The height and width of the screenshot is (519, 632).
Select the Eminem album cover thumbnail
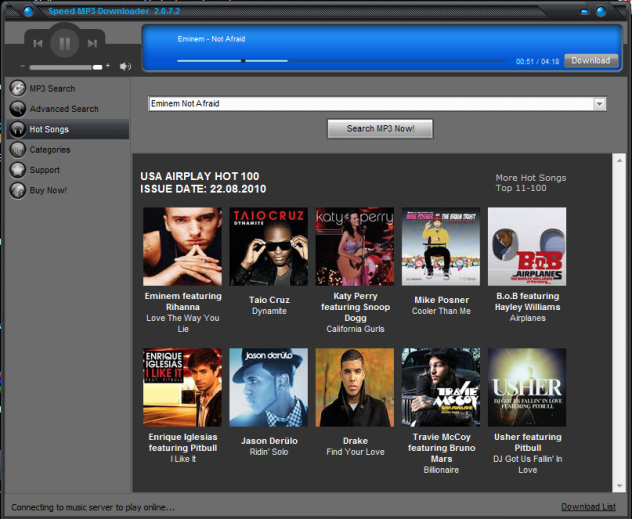(x=182, y=247)
